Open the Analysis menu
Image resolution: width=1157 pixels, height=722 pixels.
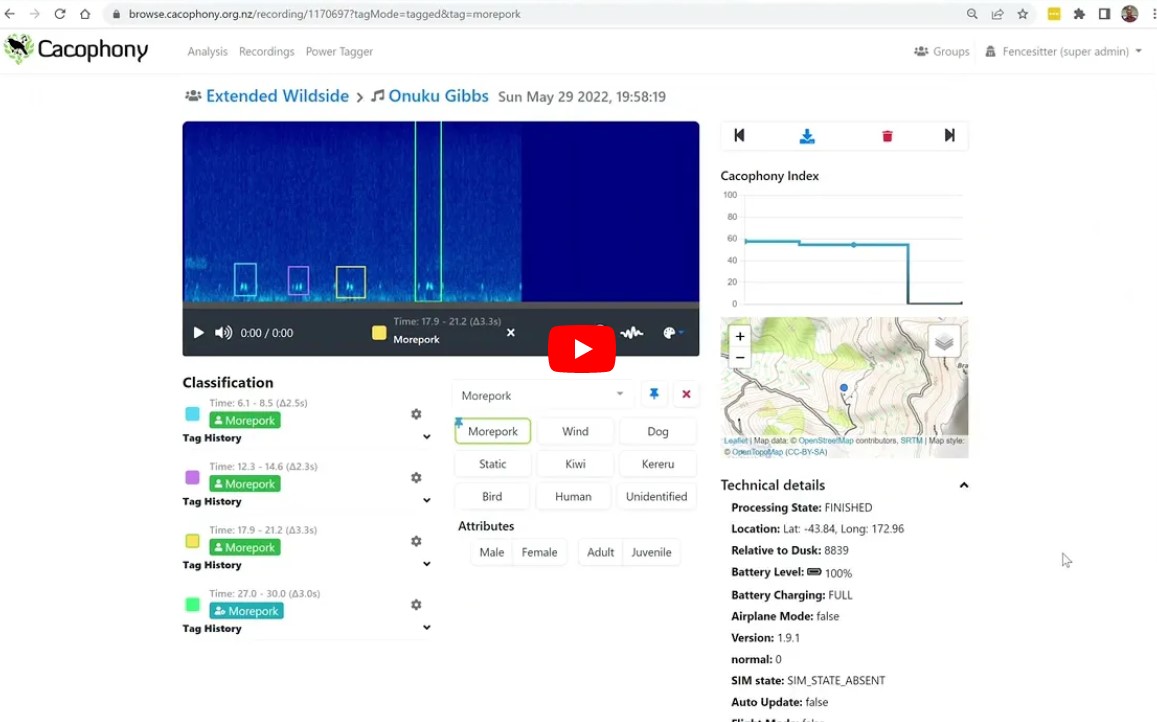pyautogui.click(x=207, y=51)
